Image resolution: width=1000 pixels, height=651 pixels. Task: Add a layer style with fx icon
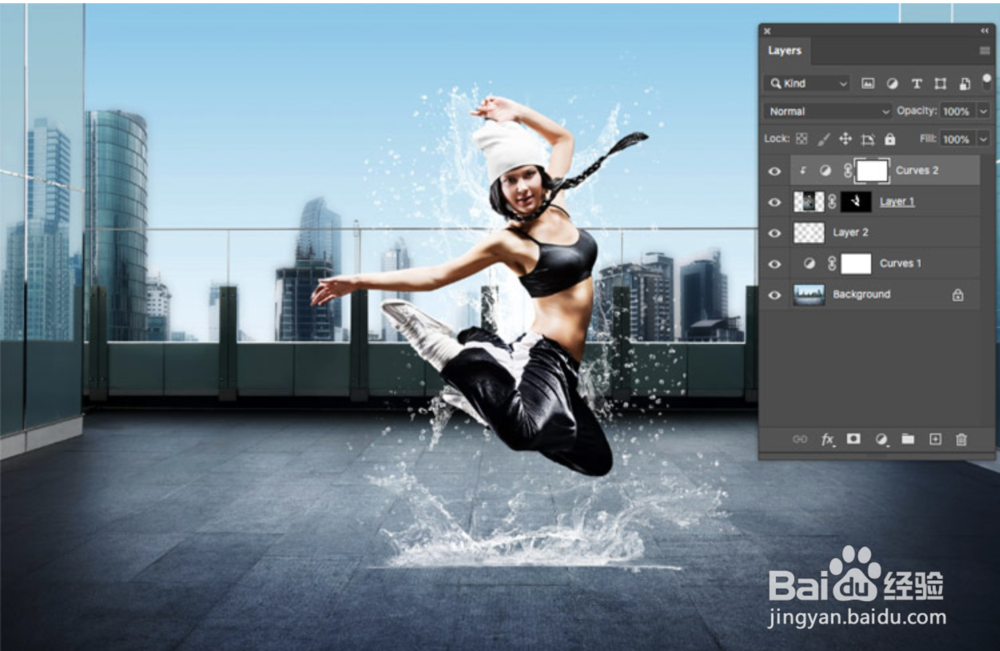[828, 439]
